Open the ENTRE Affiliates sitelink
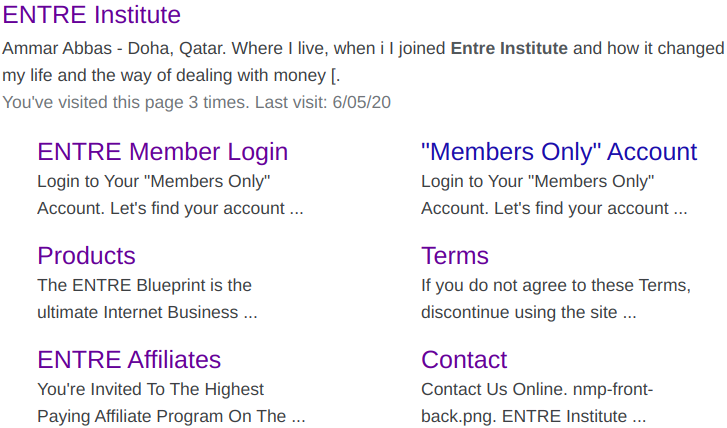 (129, 360)
